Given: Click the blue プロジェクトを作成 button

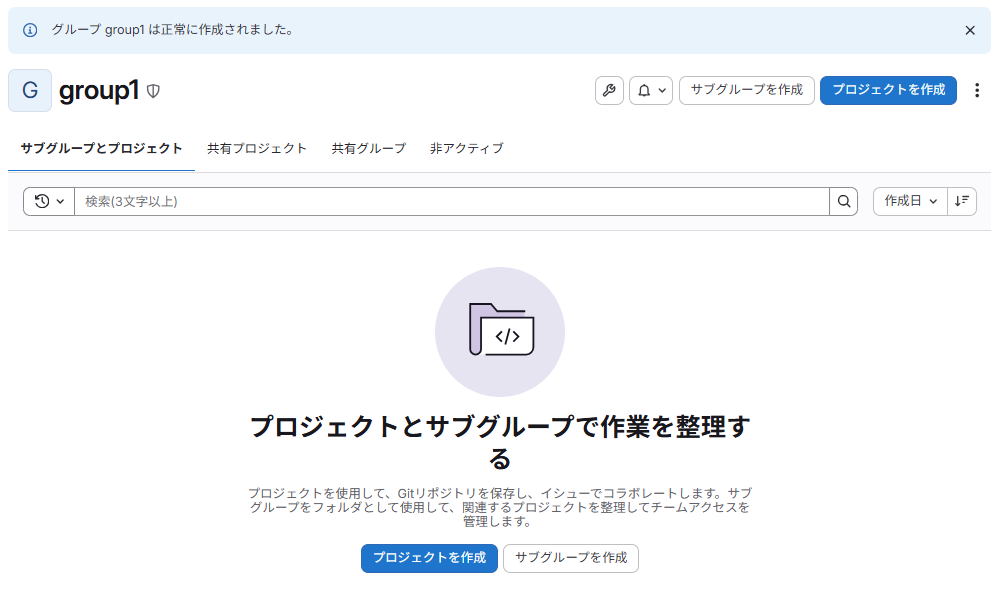Looking at the screenshot, I should coord(888,89).
